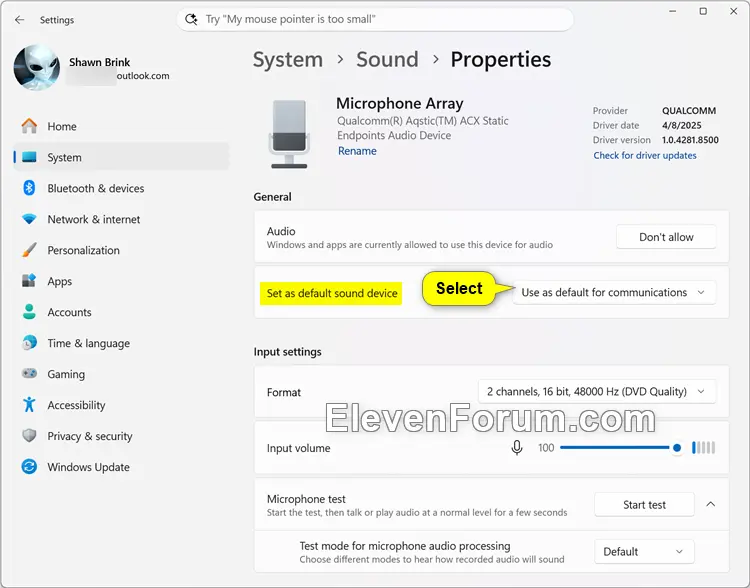
Task: Click the Settings search input field
Action: pos(375,19)
